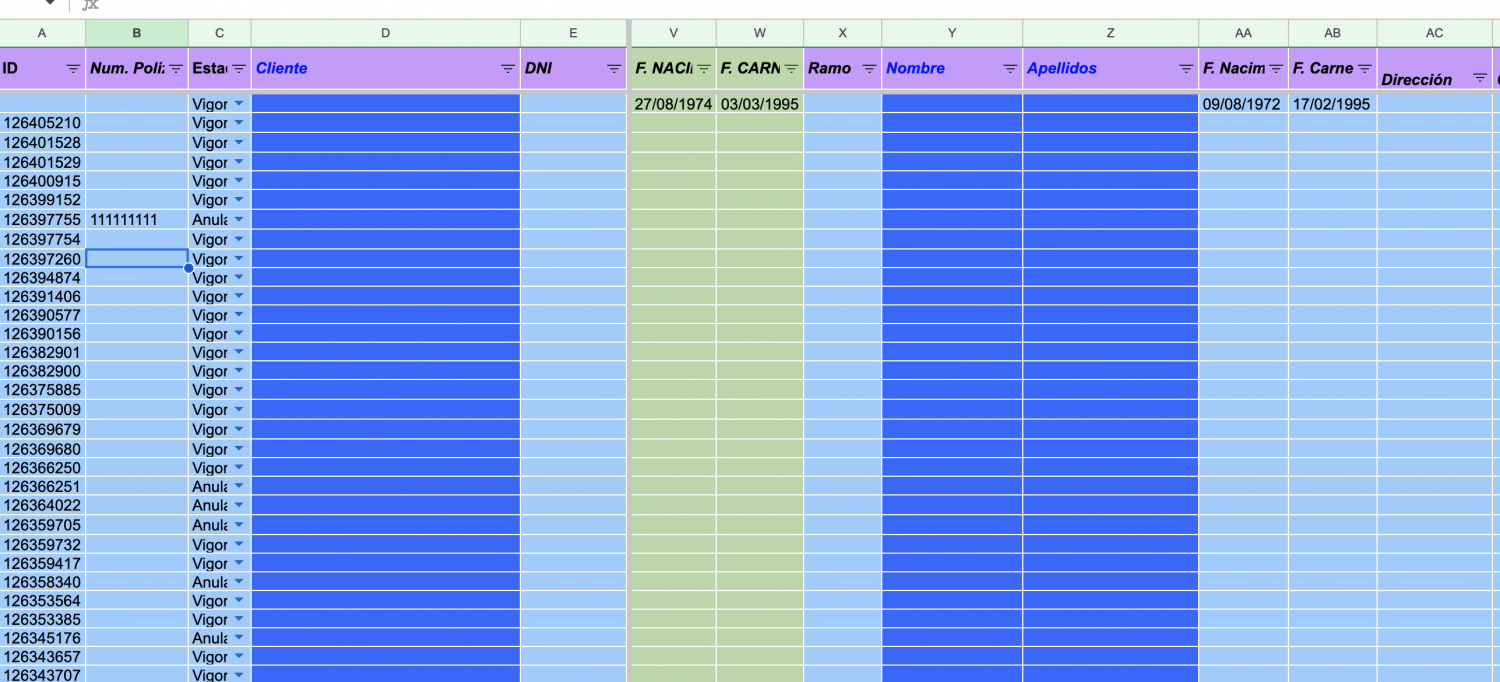Expand the status dropdown in row 126391406
This screenshot has width=1500, height=682.
point(239,297)
